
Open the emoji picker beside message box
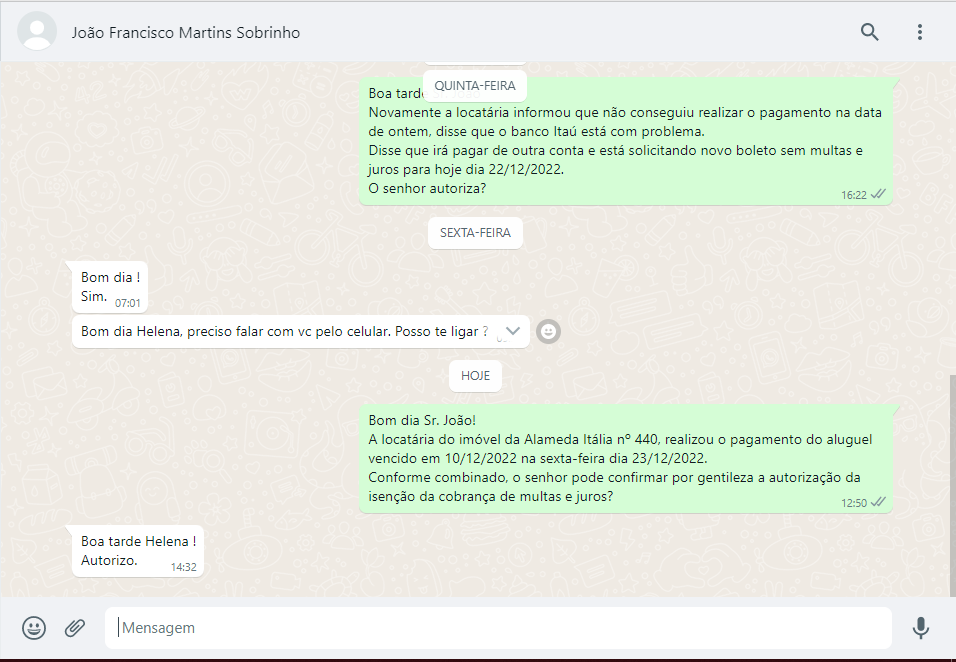point(34,628)
